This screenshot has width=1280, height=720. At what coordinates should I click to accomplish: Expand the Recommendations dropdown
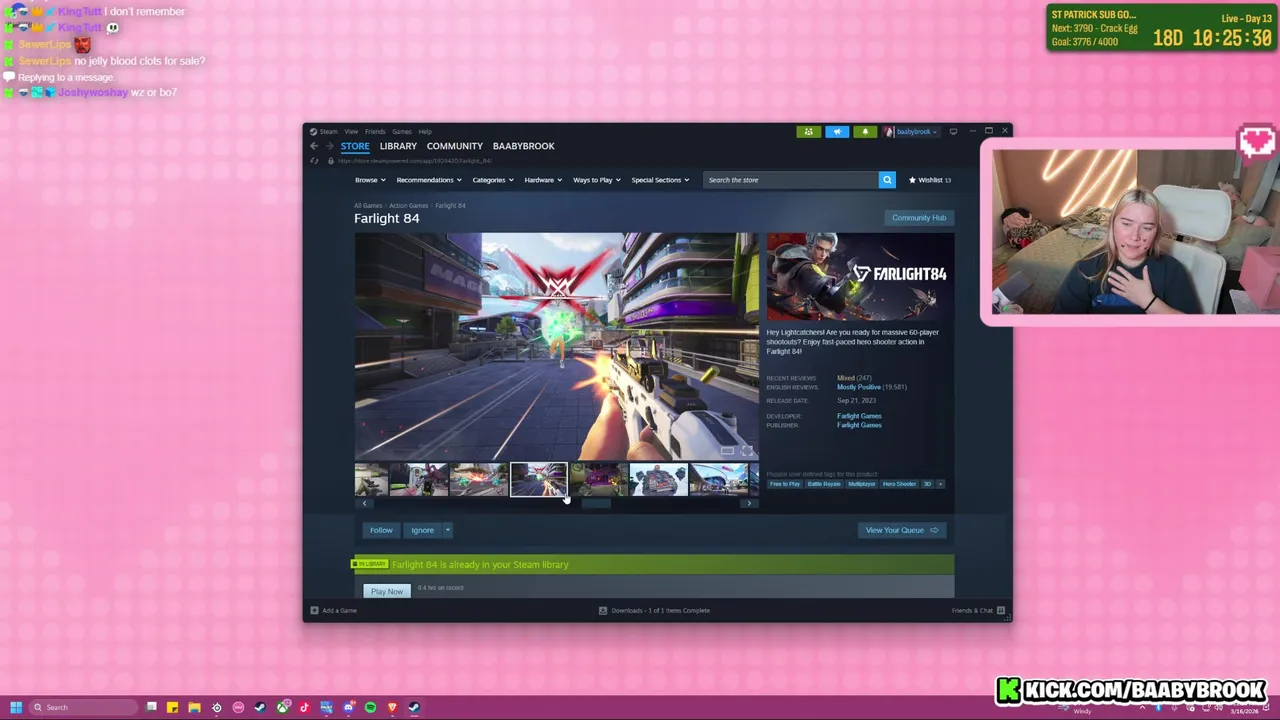coord(429,180)
